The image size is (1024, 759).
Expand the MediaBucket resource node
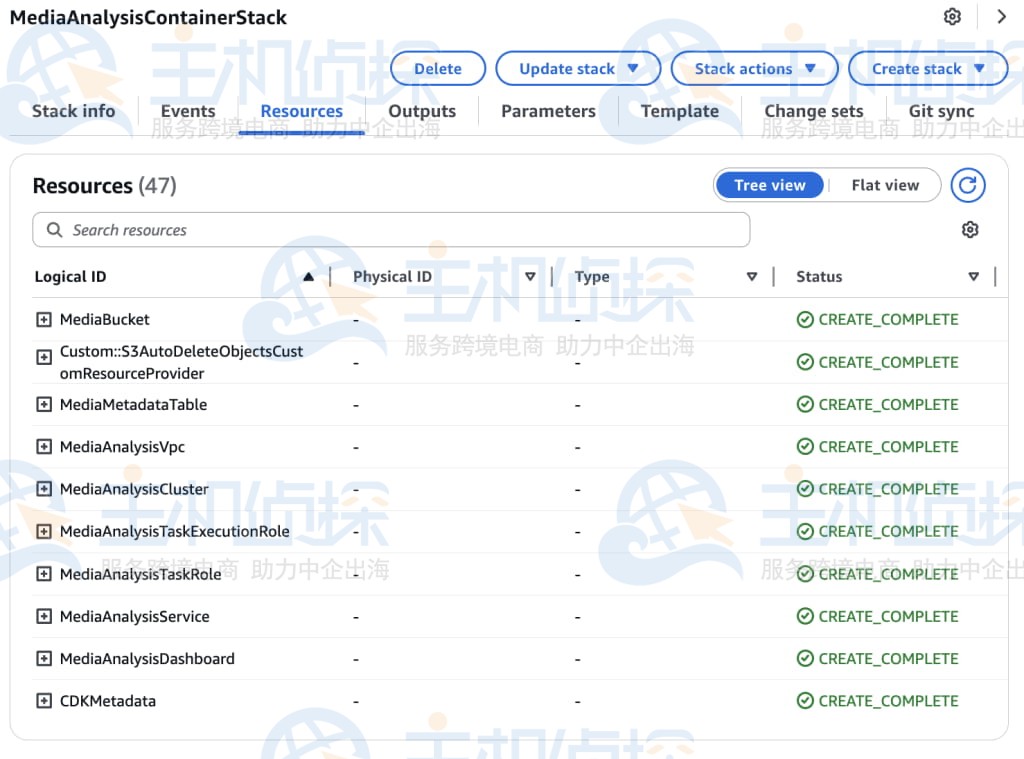[43, 320]
